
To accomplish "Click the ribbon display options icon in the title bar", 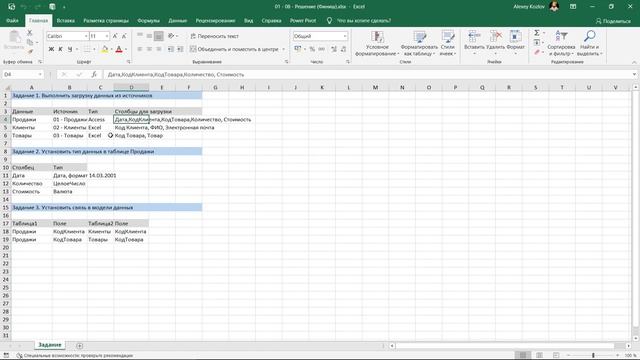I will click(573, 7).
